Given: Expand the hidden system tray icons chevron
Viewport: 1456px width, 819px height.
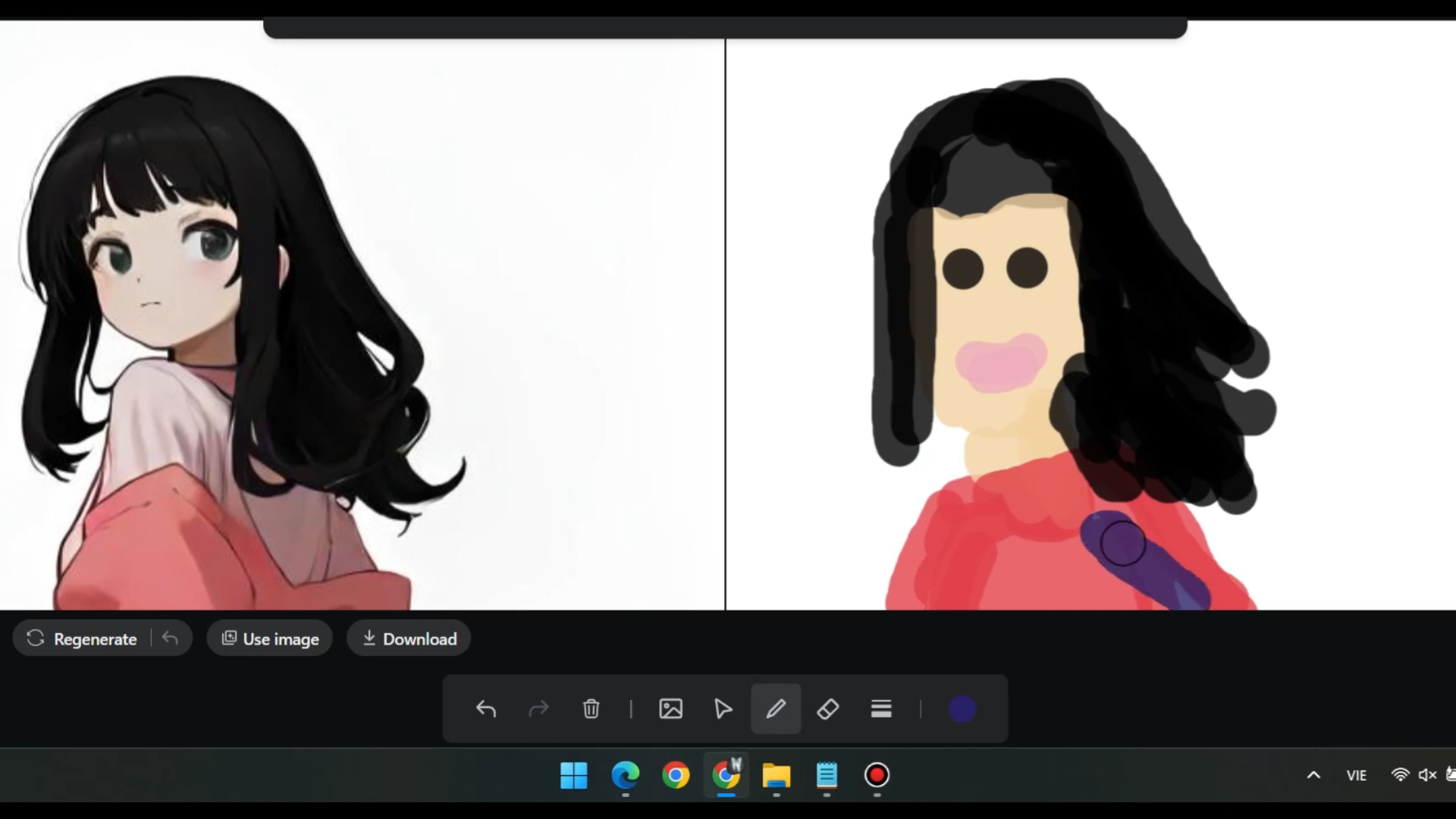Looking at the screenshot, I should (1313, 775).
